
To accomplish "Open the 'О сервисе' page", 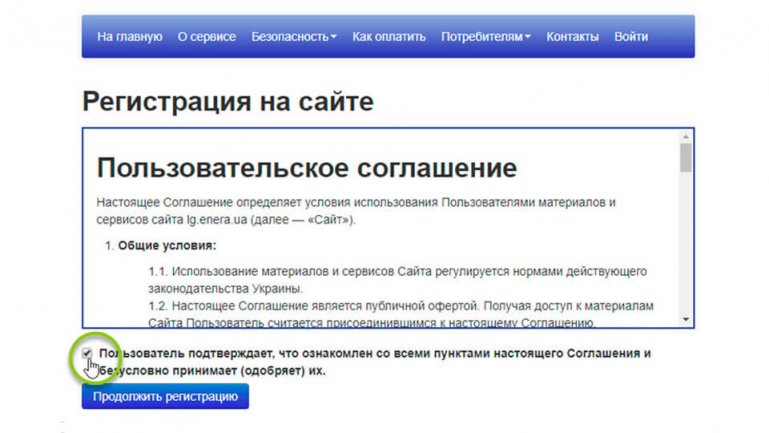I will click(x=206, y=37).
